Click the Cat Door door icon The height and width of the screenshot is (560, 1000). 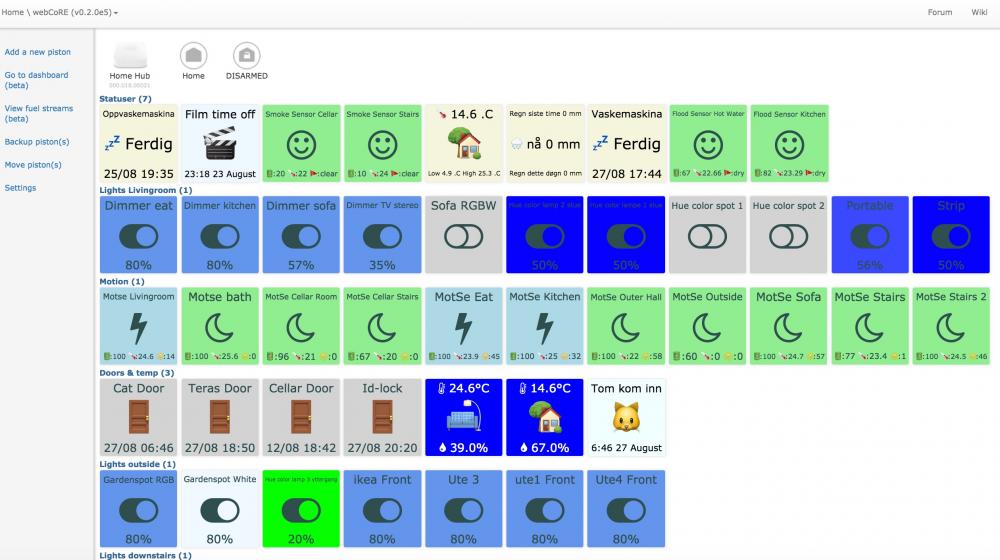coord(138,417)
